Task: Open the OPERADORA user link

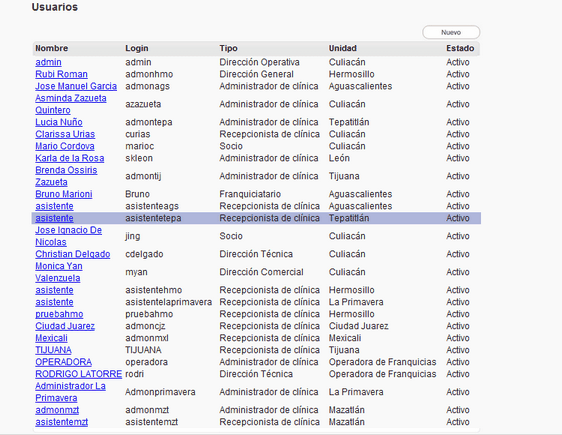Action: click(x=63, y=362)
